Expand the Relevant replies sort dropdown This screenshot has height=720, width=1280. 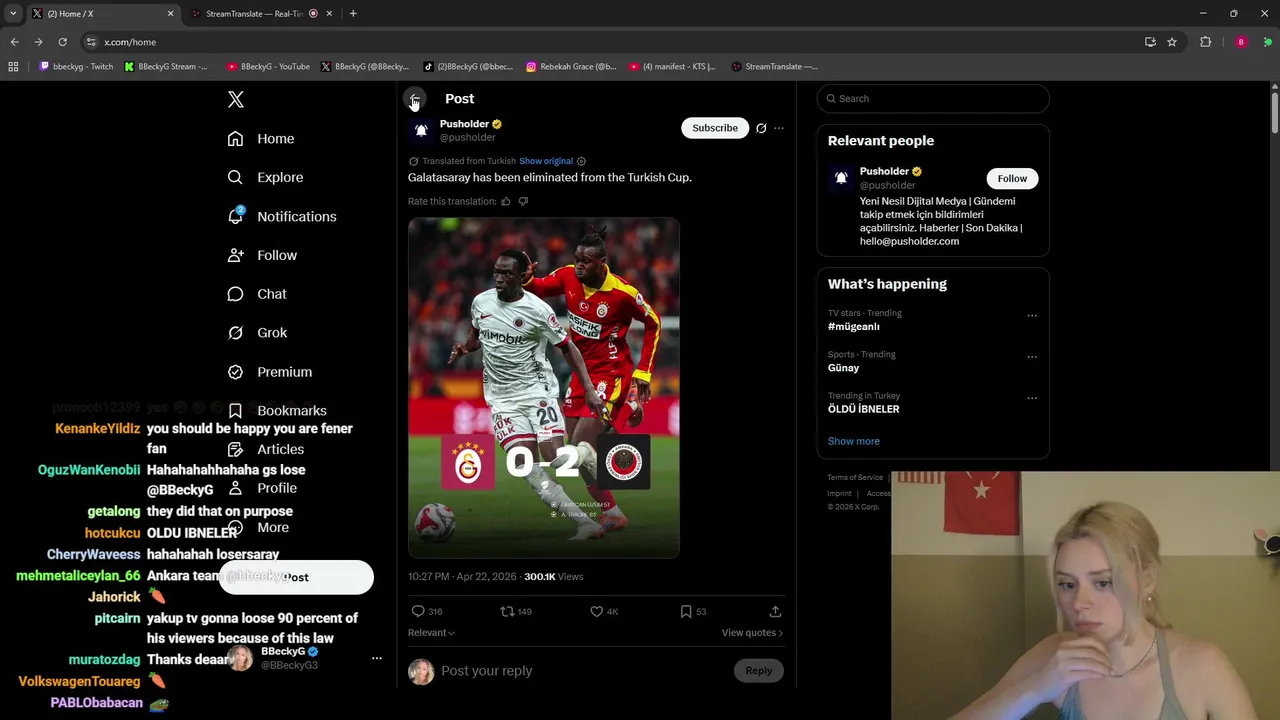(431, 633)
